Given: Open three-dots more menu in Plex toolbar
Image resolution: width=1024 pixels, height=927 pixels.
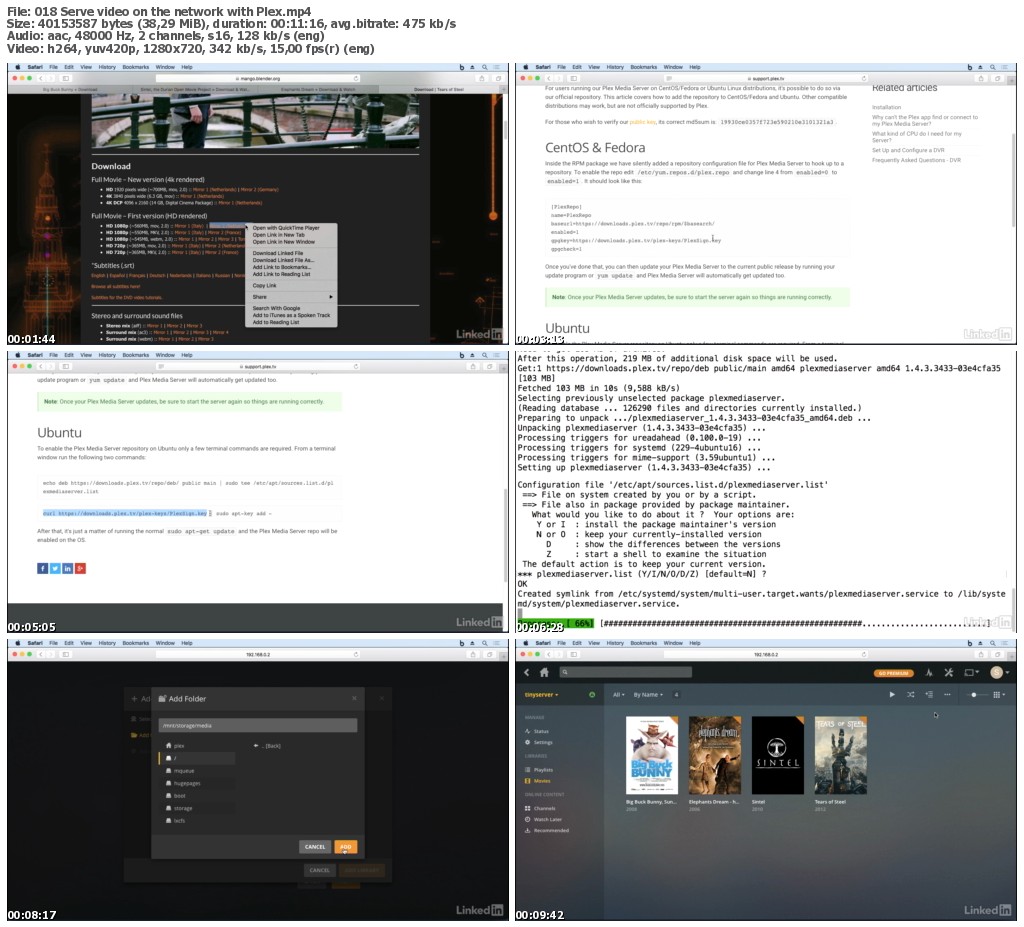Looking at the screenshot, I should (x=947, y=695).
